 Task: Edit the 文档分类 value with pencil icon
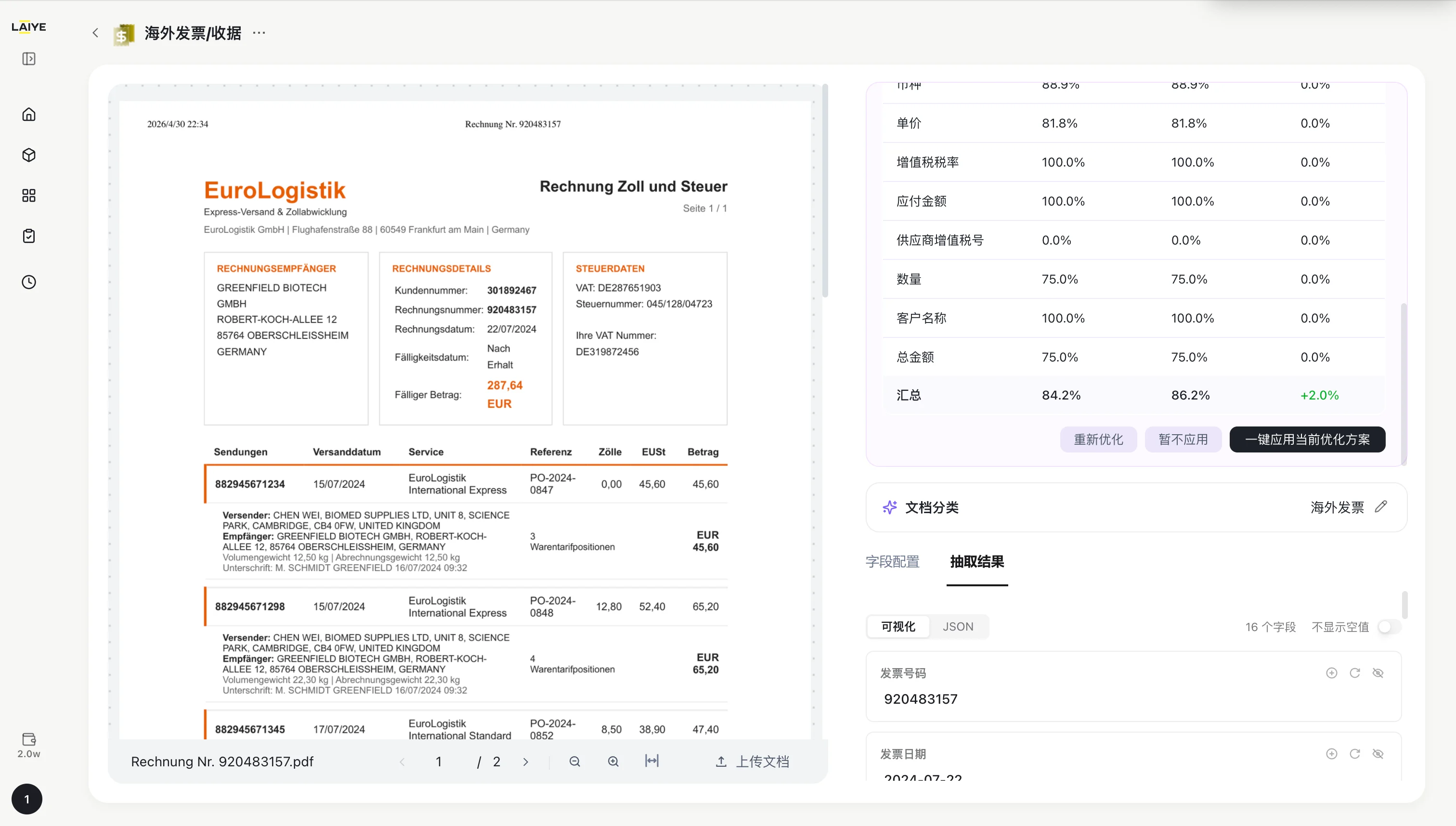click(x=1381, y=506)
